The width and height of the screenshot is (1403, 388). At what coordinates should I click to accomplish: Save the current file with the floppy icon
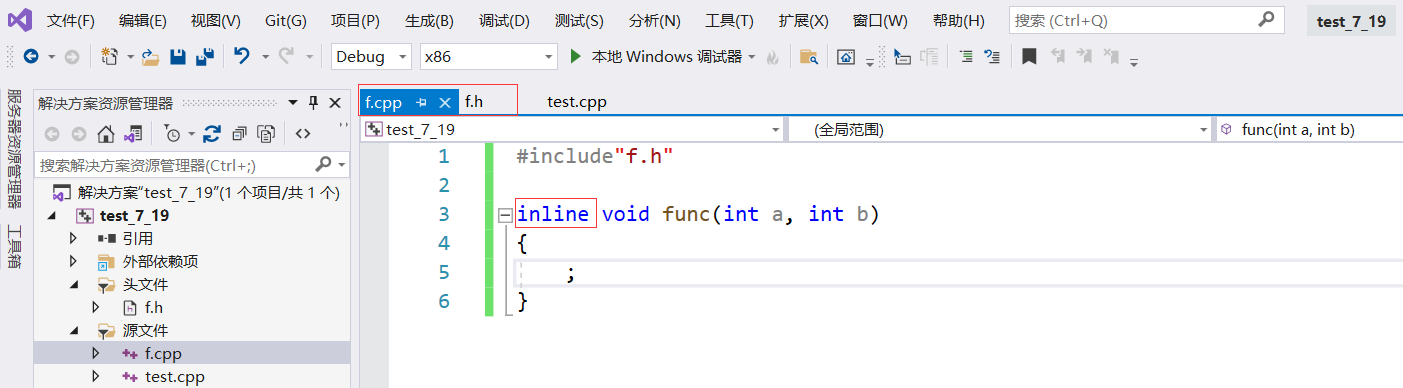(178, 57)
